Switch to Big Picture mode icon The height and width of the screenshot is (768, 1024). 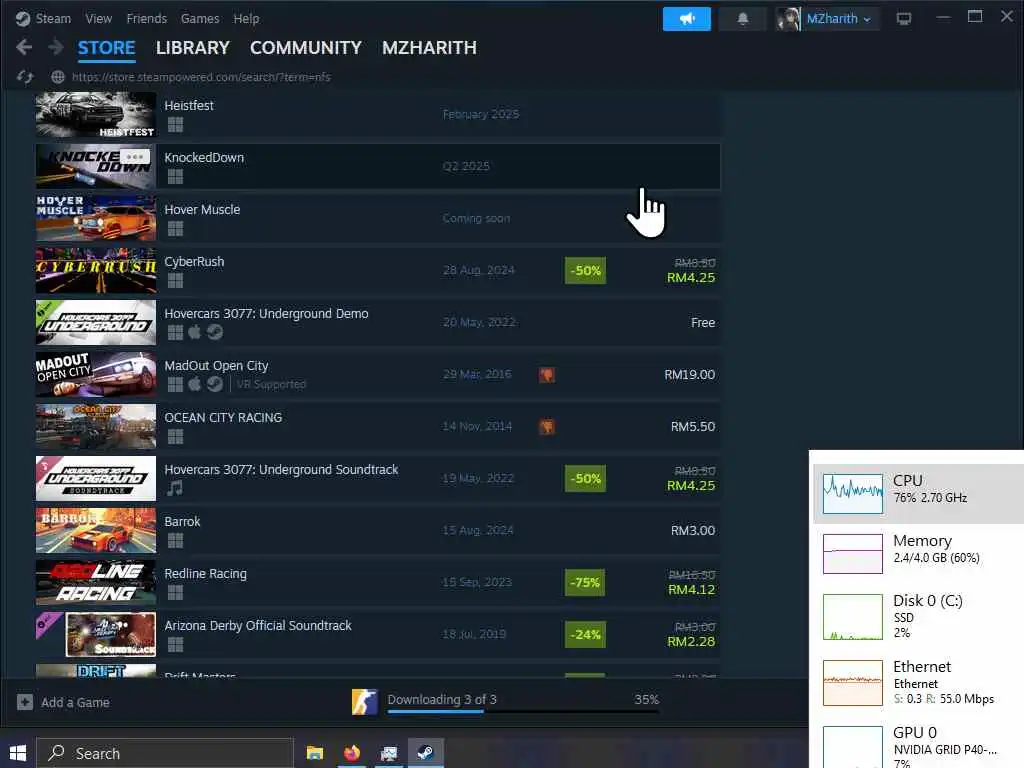point(904,19)
